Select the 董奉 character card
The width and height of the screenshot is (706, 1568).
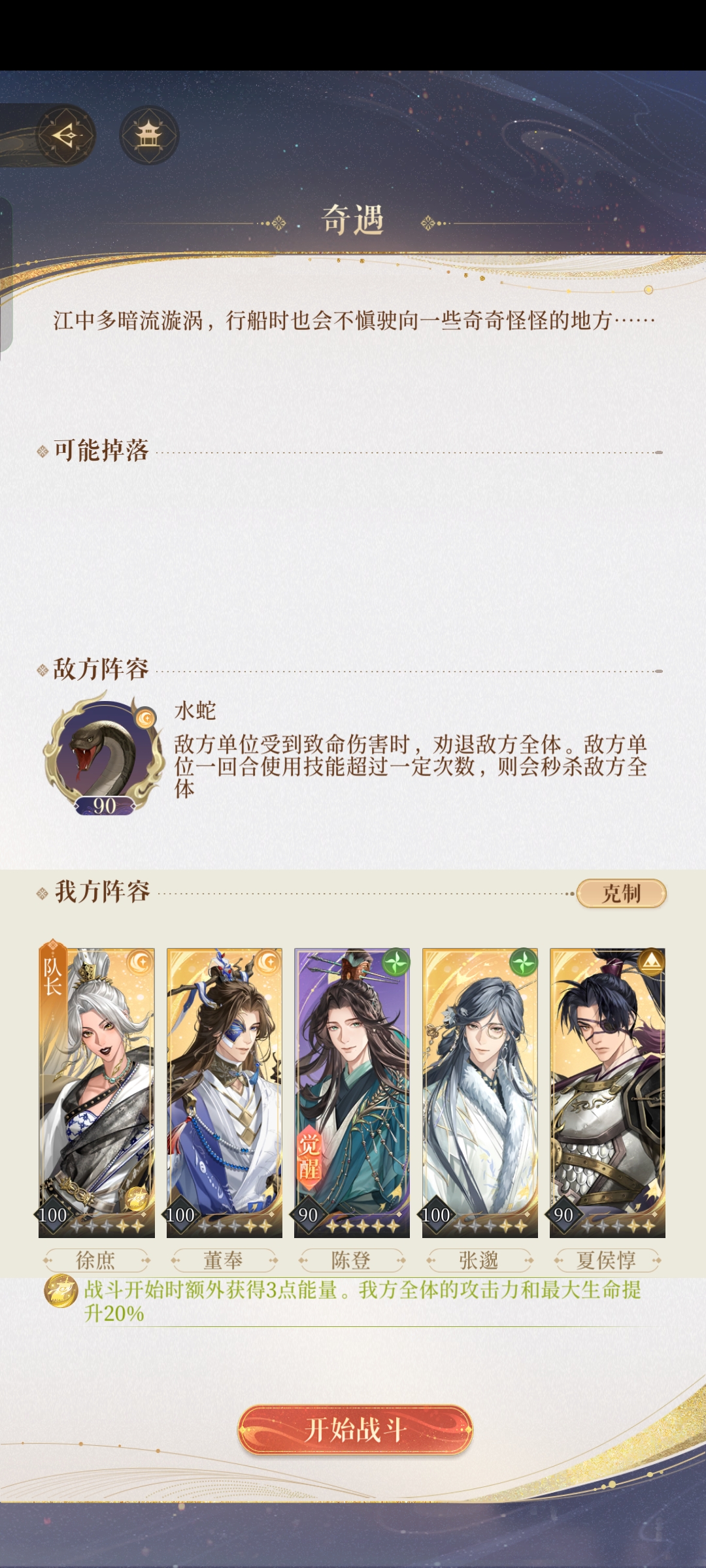(x=224, y=1092)
